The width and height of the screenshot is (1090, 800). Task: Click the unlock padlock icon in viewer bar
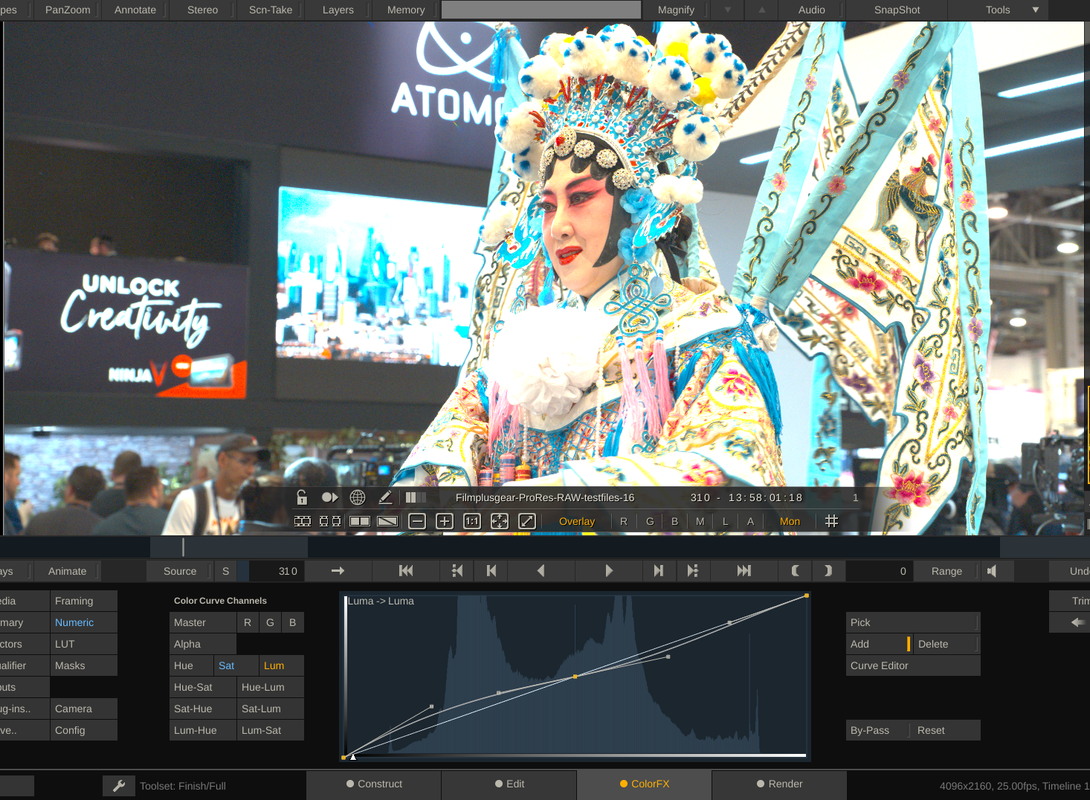click(302, 497)
